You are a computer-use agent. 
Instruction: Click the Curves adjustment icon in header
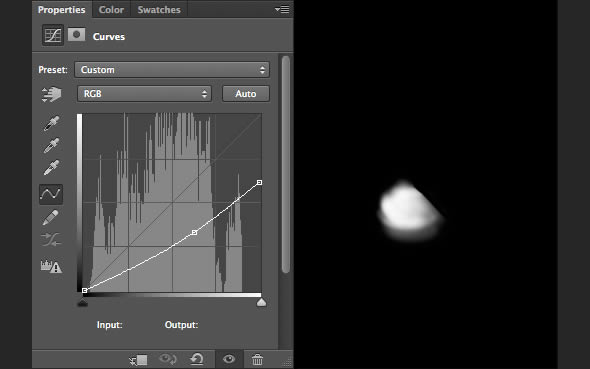pos(53,35)
